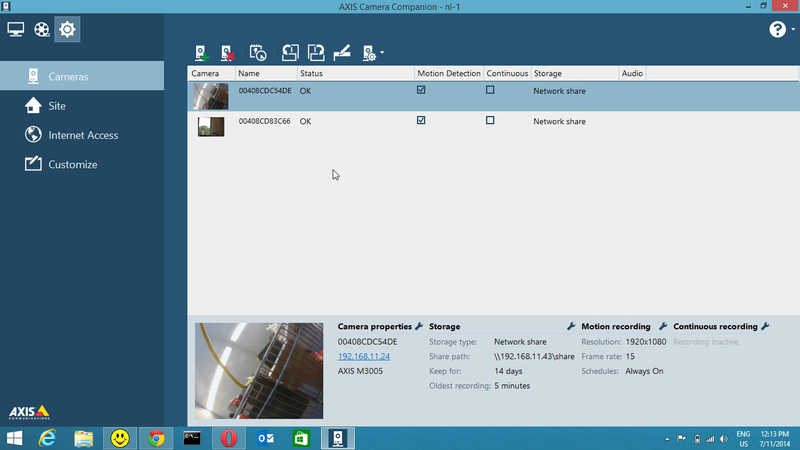Open the Recordings film reel workspace
Viewport: 800px width, 450px height.
[42, 30]
